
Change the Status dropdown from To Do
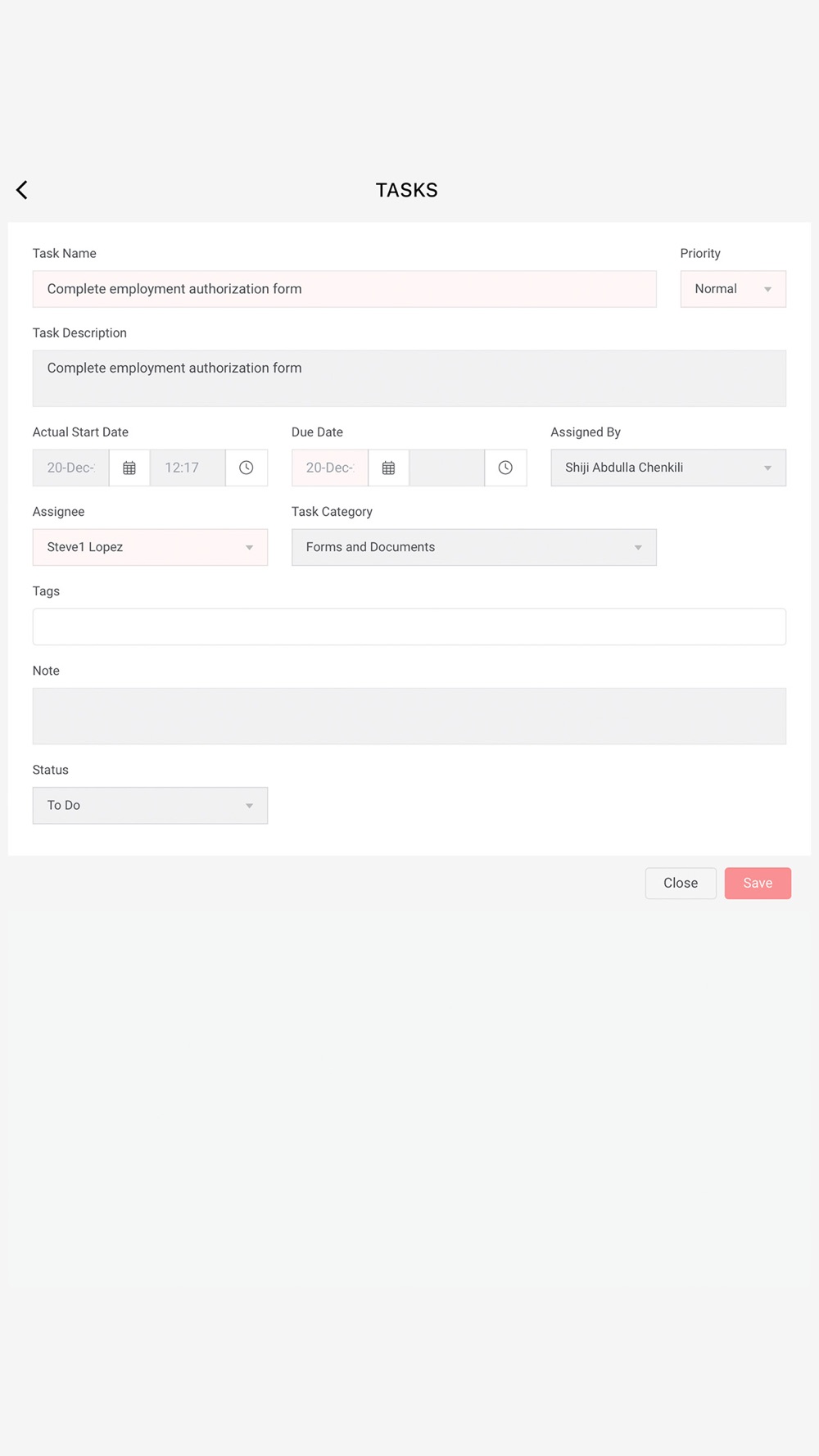point(150,806)
